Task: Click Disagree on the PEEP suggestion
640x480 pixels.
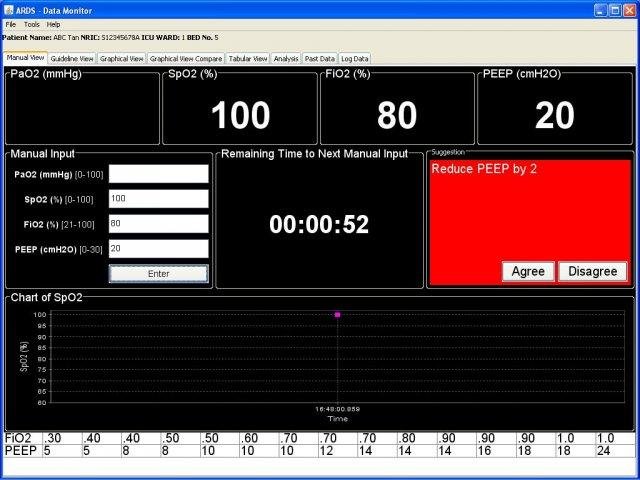Action: pyautogui.click(x=593, y=271)
